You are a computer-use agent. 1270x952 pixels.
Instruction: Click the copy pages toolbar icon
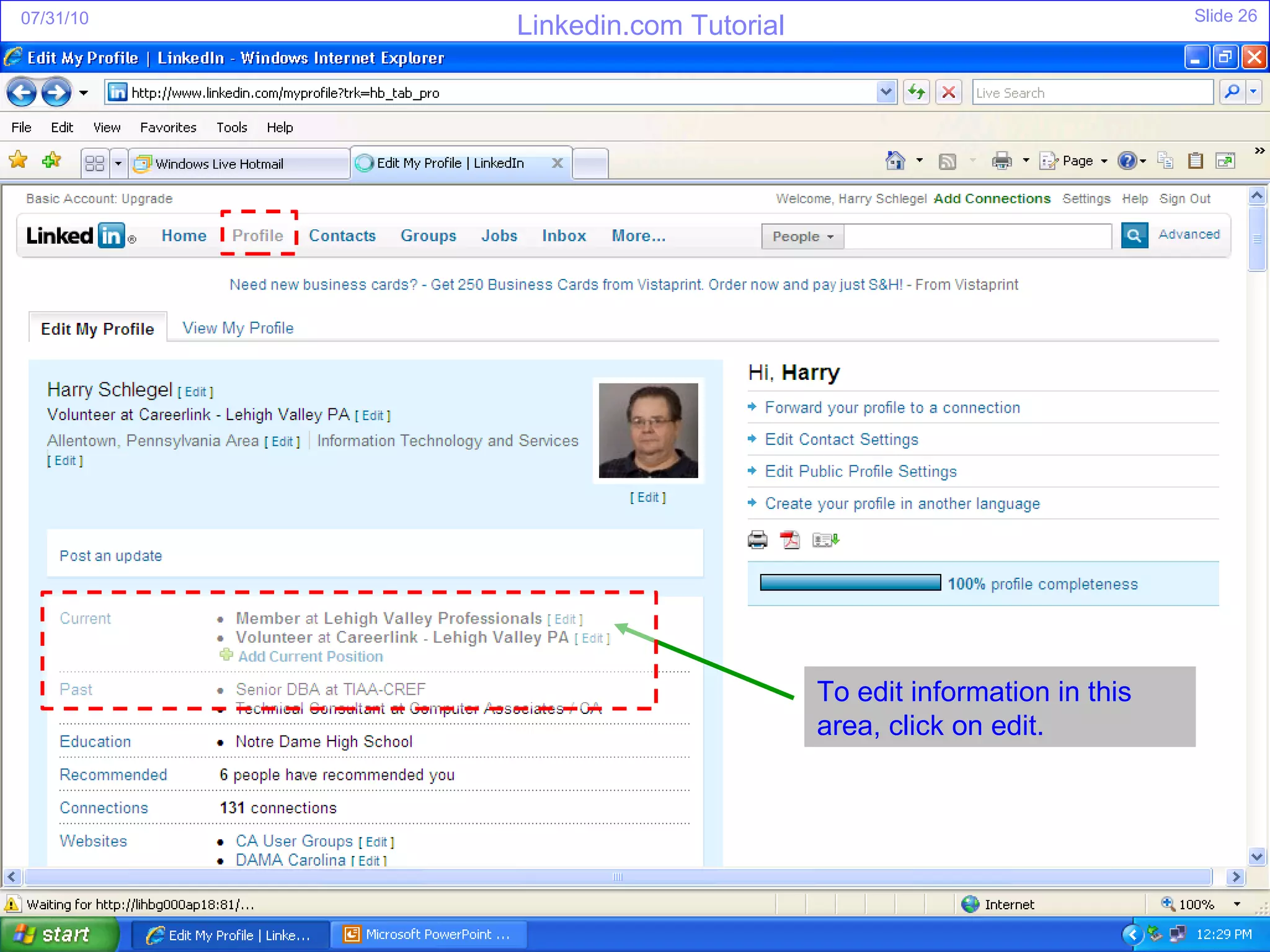pyautogui.click(x=1165, y=161)
